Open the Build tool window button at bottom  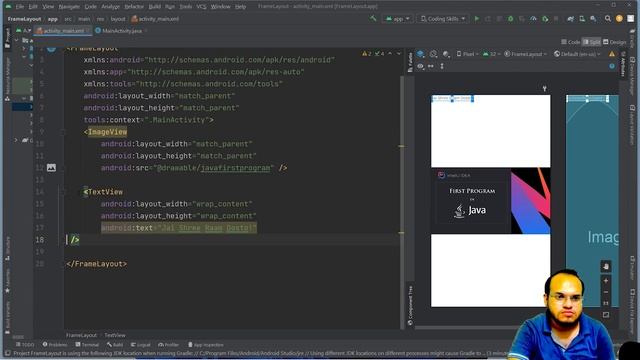coord(115,345)
